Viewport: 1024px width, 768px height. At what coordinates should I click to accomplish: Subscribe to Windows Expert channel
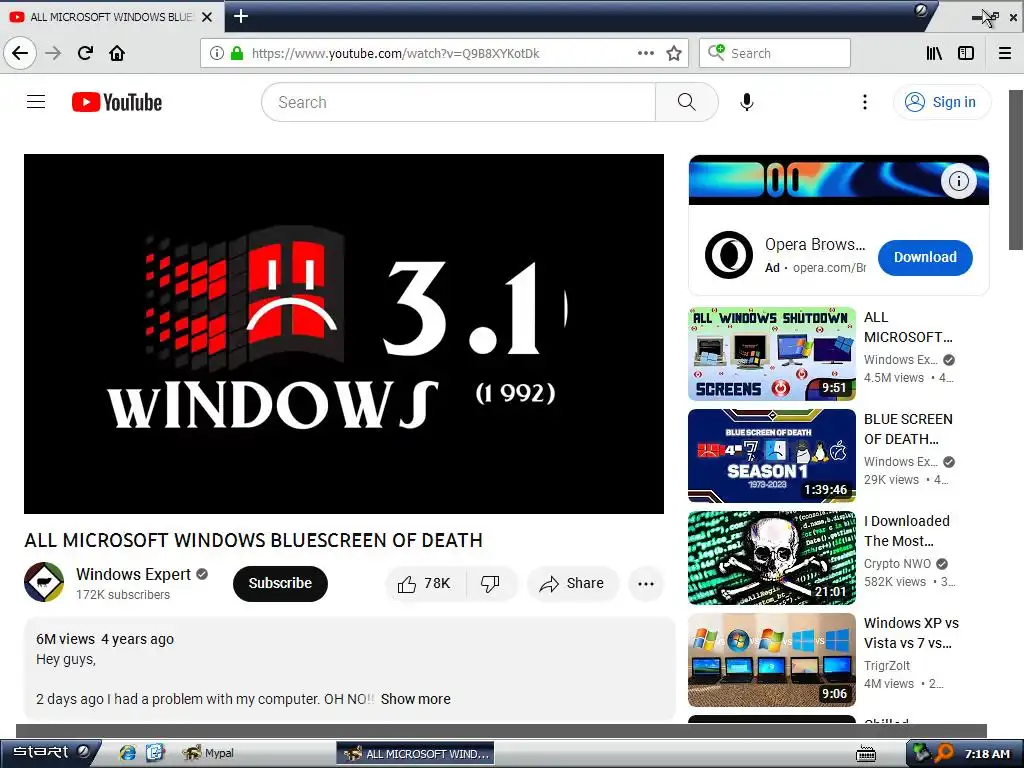(x=280, y=583)
